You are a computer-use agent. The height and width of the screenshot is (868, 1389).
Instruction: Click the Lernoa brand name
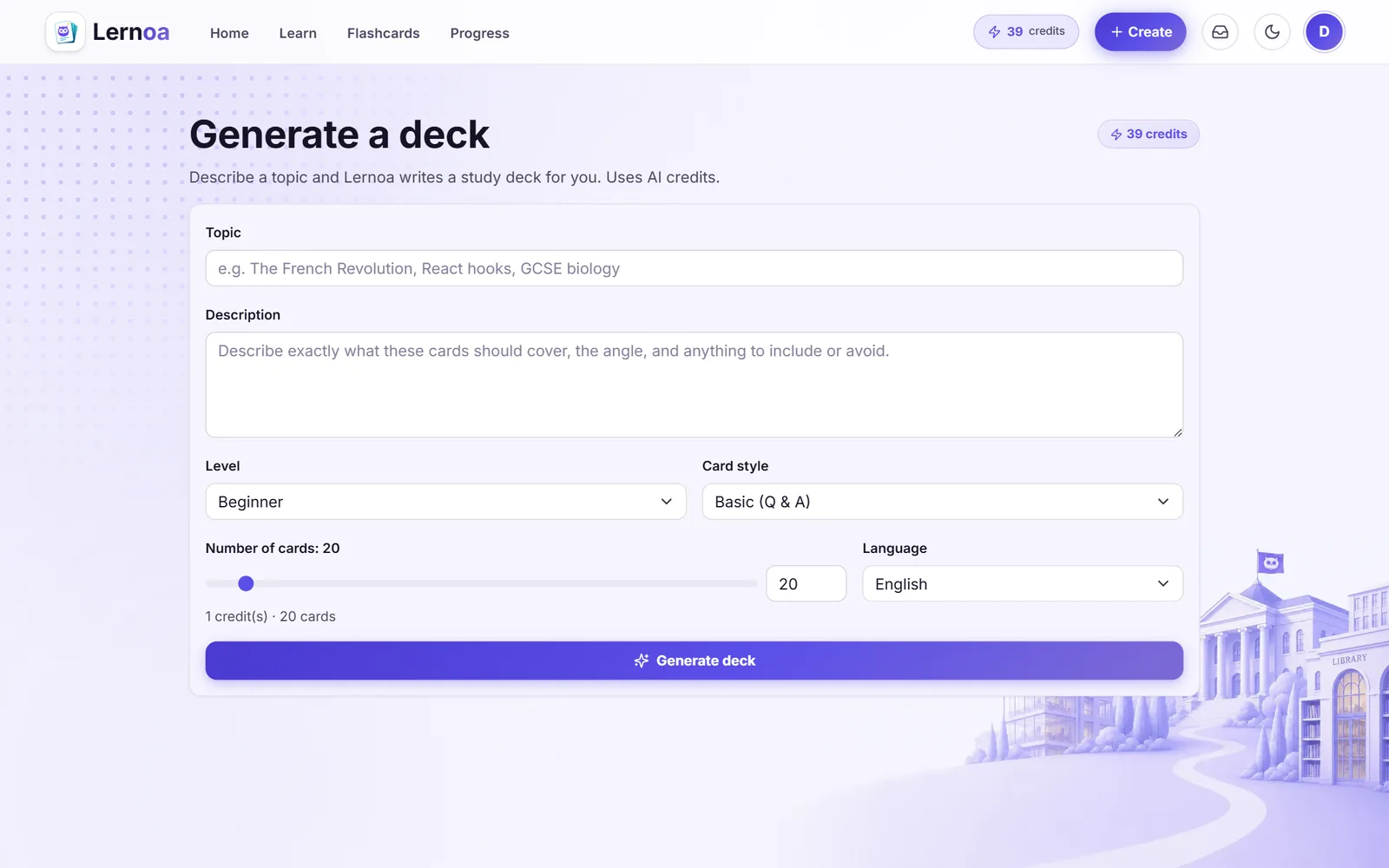pos(131,32)
